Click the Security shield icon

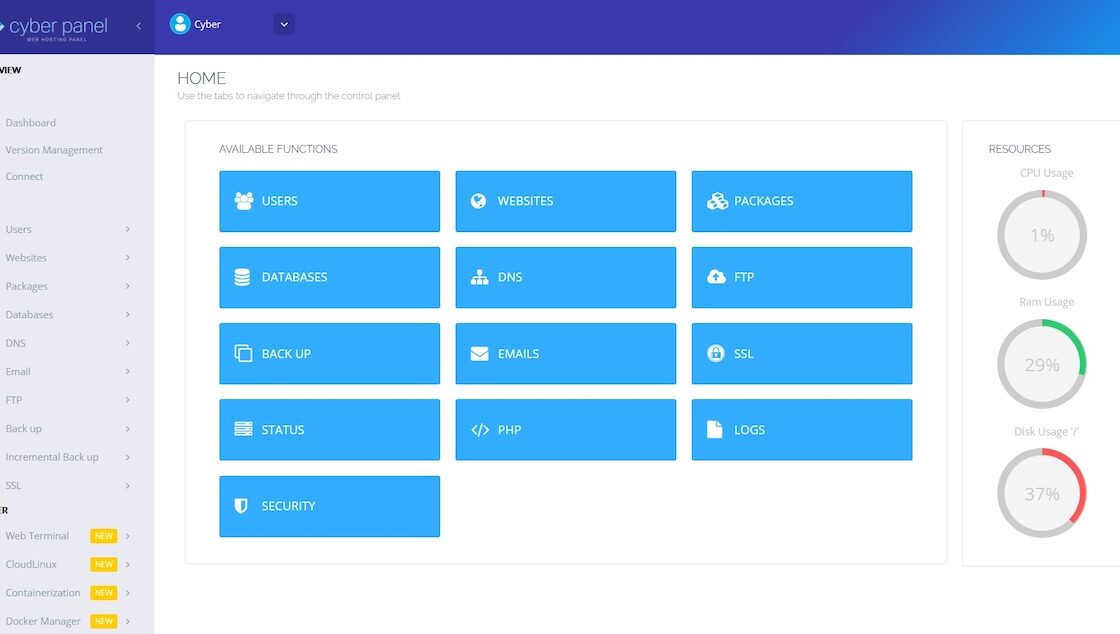pyautogui.click(x=241, y=506)
